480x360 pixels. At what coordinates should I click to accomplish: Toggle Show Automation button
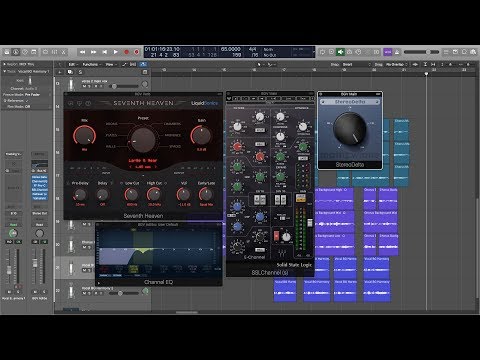(x=124, y=64)
